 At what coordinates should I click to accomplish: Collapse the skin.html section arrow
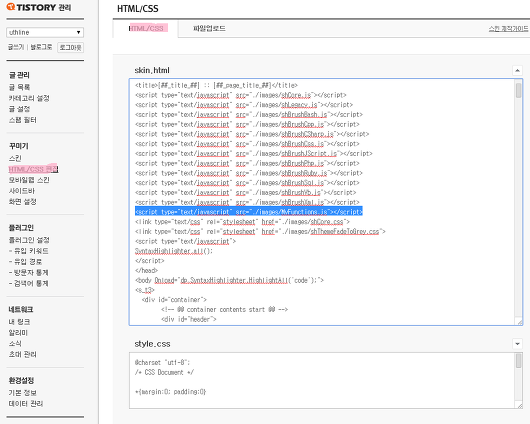coord(517,70)
